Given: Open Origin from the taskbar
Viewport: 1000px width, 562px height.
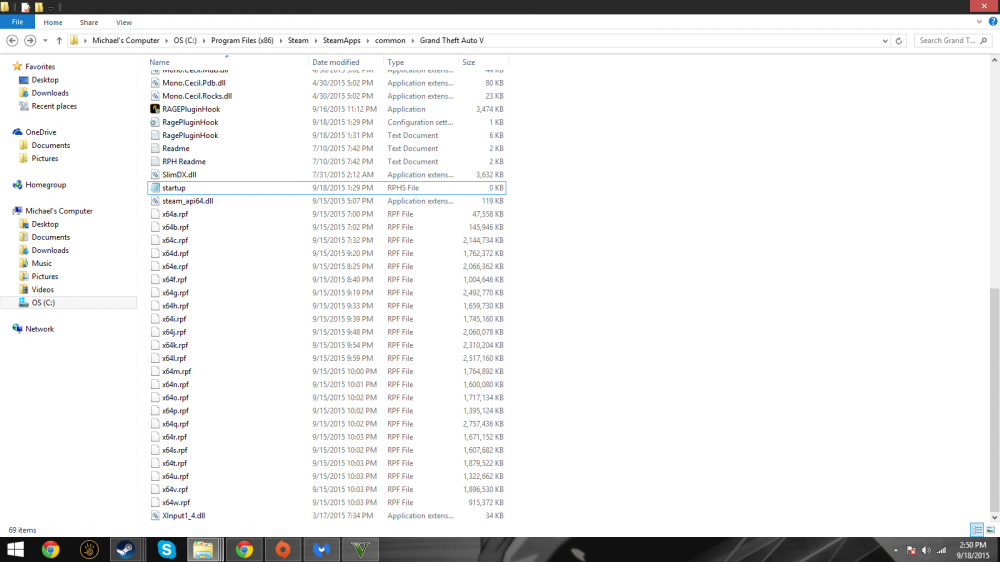Looking at the screenshot, I should click(283, 549).
